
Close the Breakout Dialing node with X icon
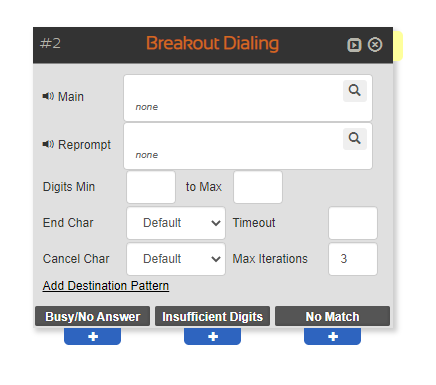coord(375,45)
